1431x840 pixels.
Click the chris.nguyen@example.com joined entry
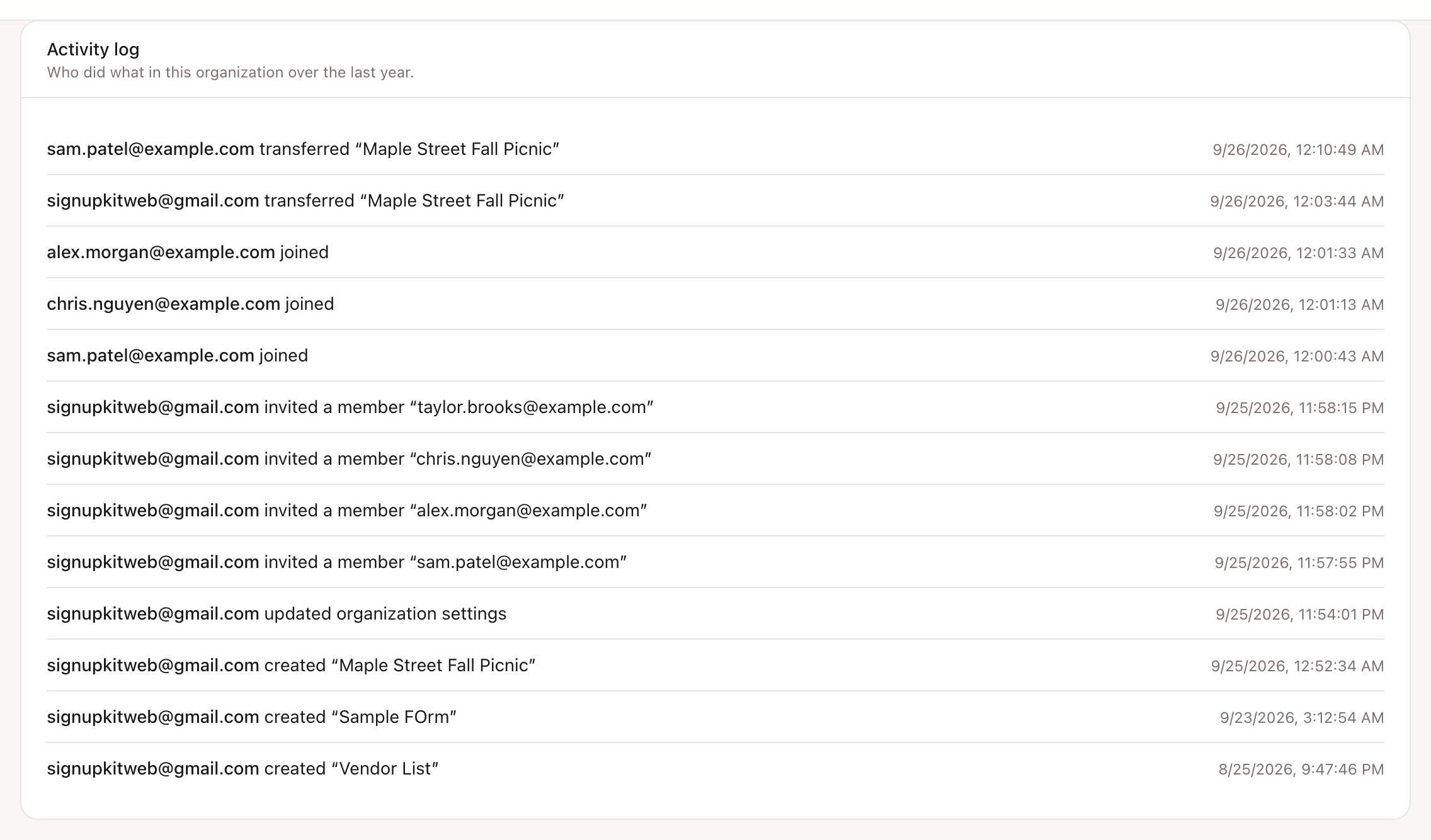(x=715, y=304)
